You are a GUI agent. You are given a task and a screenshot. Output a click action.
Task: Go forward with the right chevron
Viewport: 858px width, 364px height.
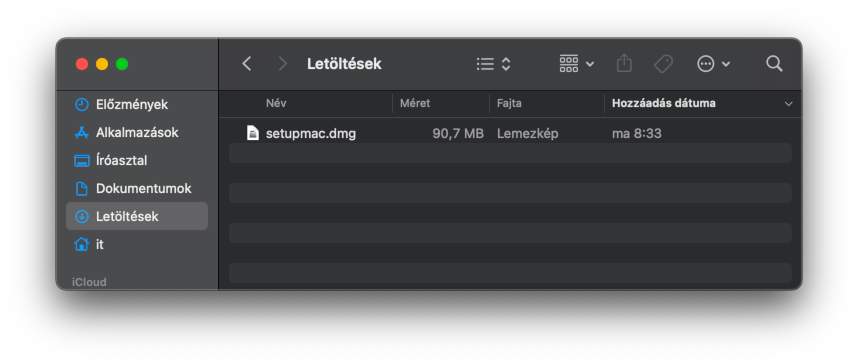coord(282,64)
